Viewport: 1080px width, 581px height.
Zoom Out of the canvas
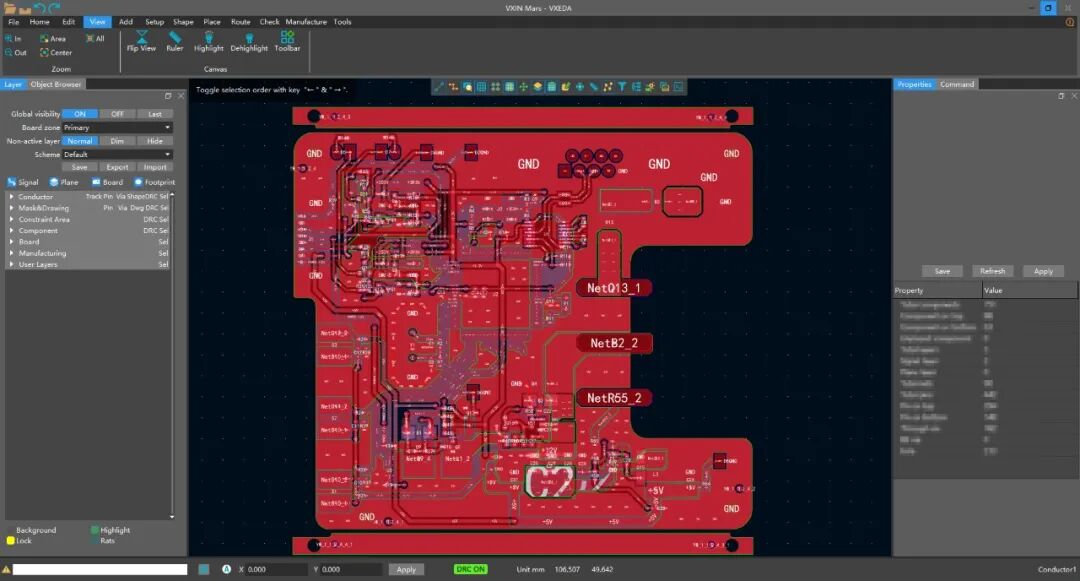pos(16,52)
